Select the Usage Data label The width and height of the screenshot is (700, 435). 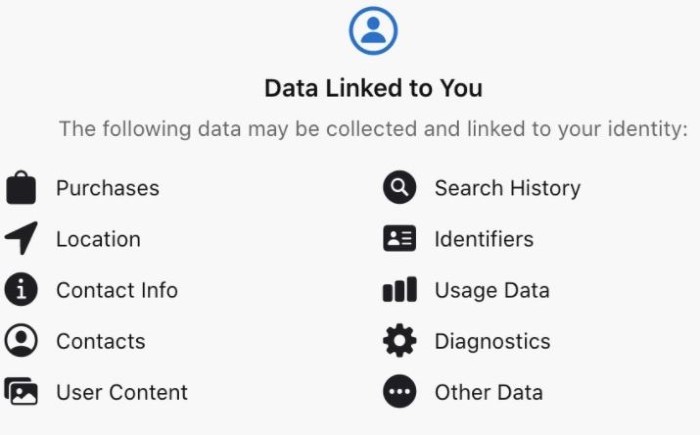pos(492,291)
